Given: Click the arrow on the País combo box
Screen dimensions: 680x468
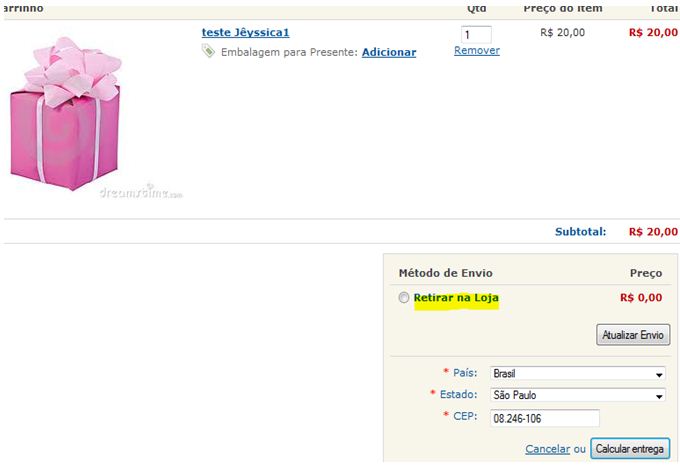Looking at the screenshot, I should 659,374.
